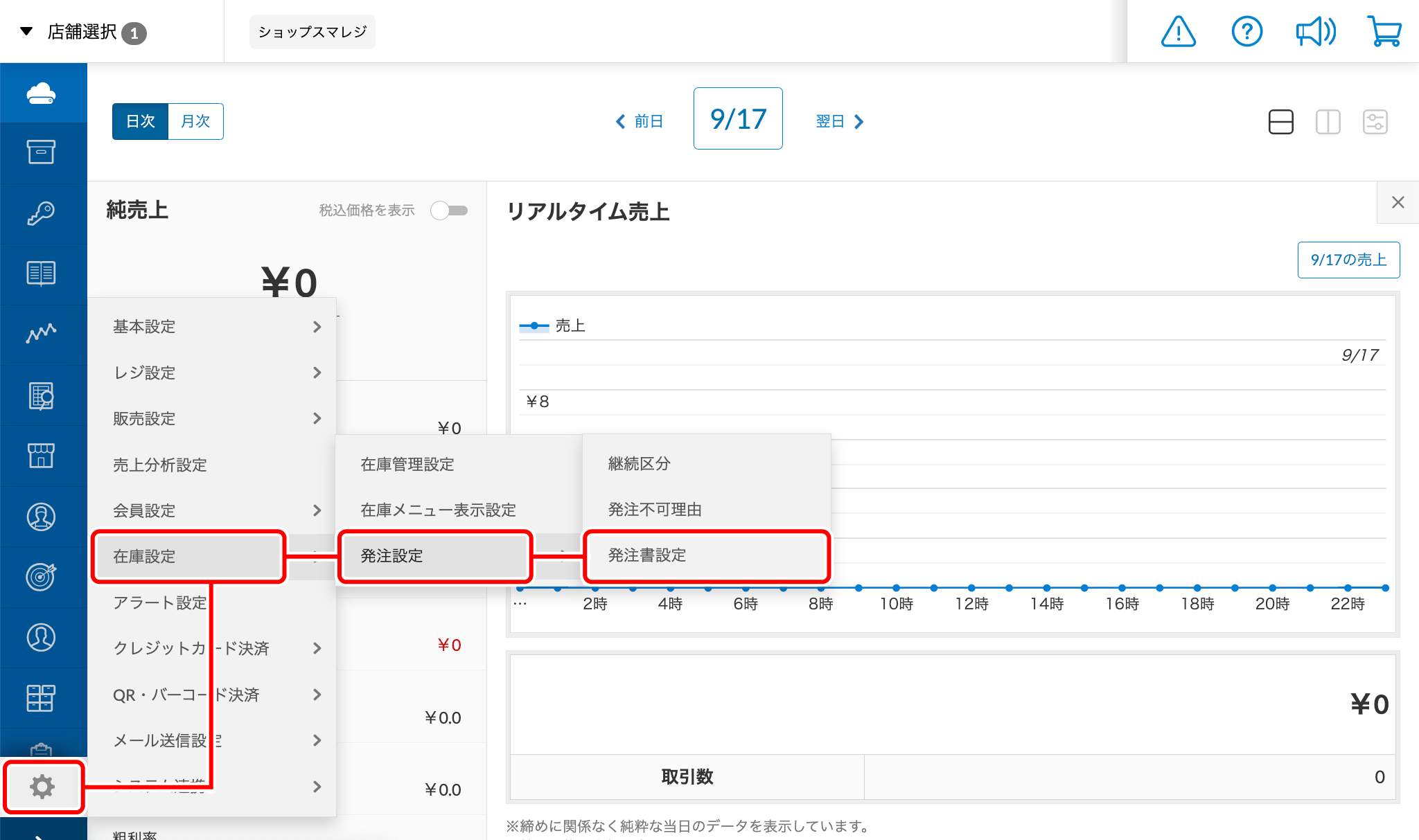Viewport: 1419px width, 840px height.
Task: Click the help question mark icon
Action: click(1246, 31)
